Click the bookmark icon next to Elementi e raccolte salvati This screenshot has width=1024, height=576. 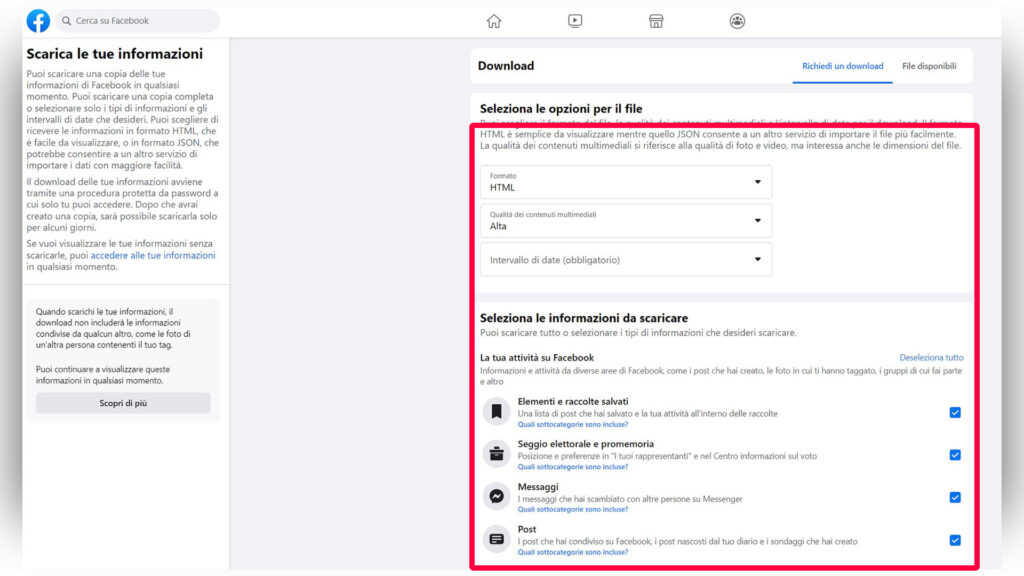coord(496,410)
